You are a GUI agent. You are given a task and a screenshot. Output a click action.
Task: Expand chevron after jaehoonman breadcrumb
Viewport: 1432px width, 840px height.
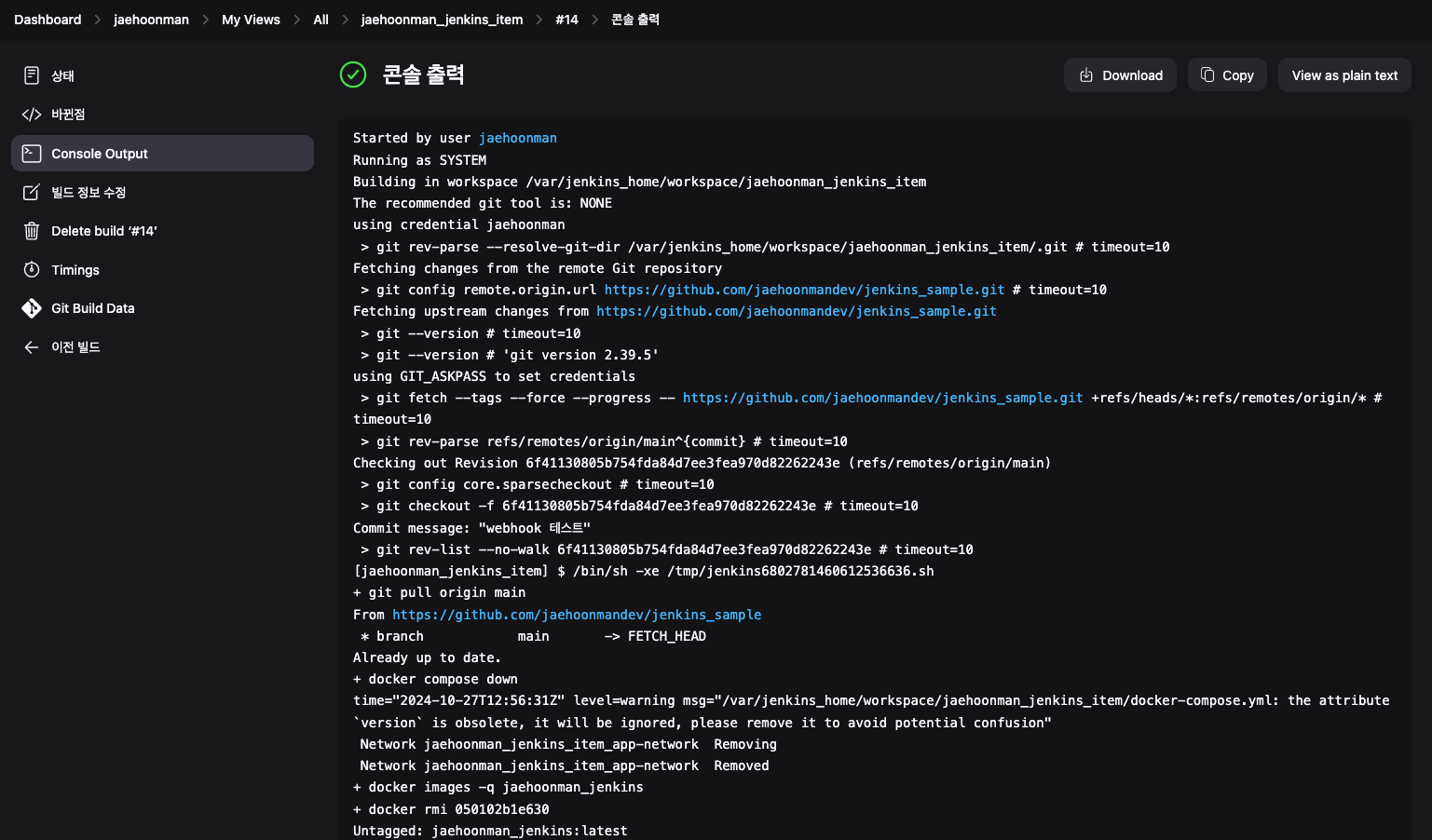click(x=205, y=20)
